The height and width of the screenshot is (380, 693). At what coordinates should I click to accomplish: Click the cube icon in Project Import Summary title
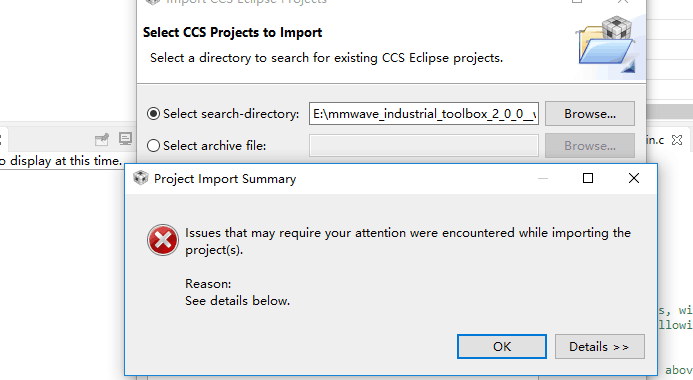coord(141,178)
